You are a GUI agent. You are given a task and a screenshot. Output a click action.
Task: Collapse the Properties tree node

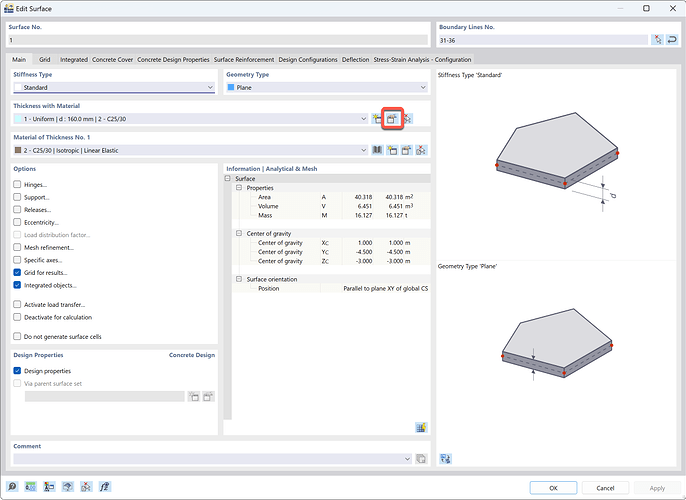tap(239, 188)
